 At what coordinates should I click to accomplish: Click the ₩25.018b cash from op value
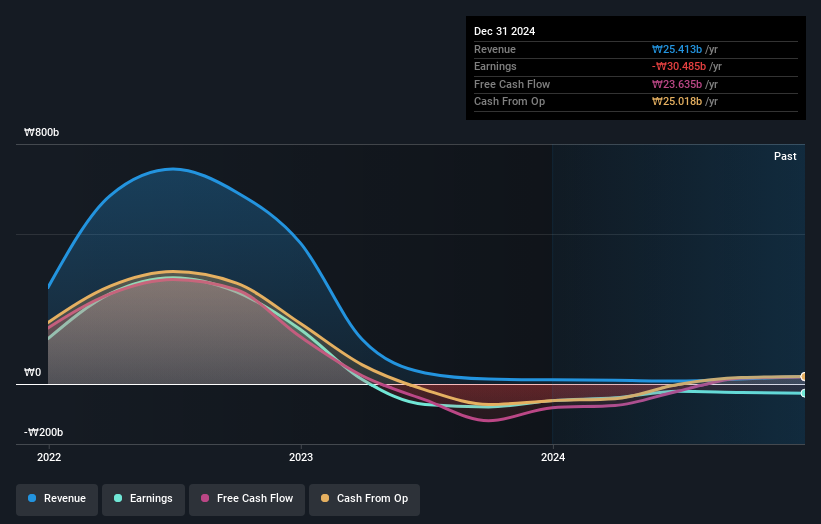pyautogui.click(x=676, y=102)
